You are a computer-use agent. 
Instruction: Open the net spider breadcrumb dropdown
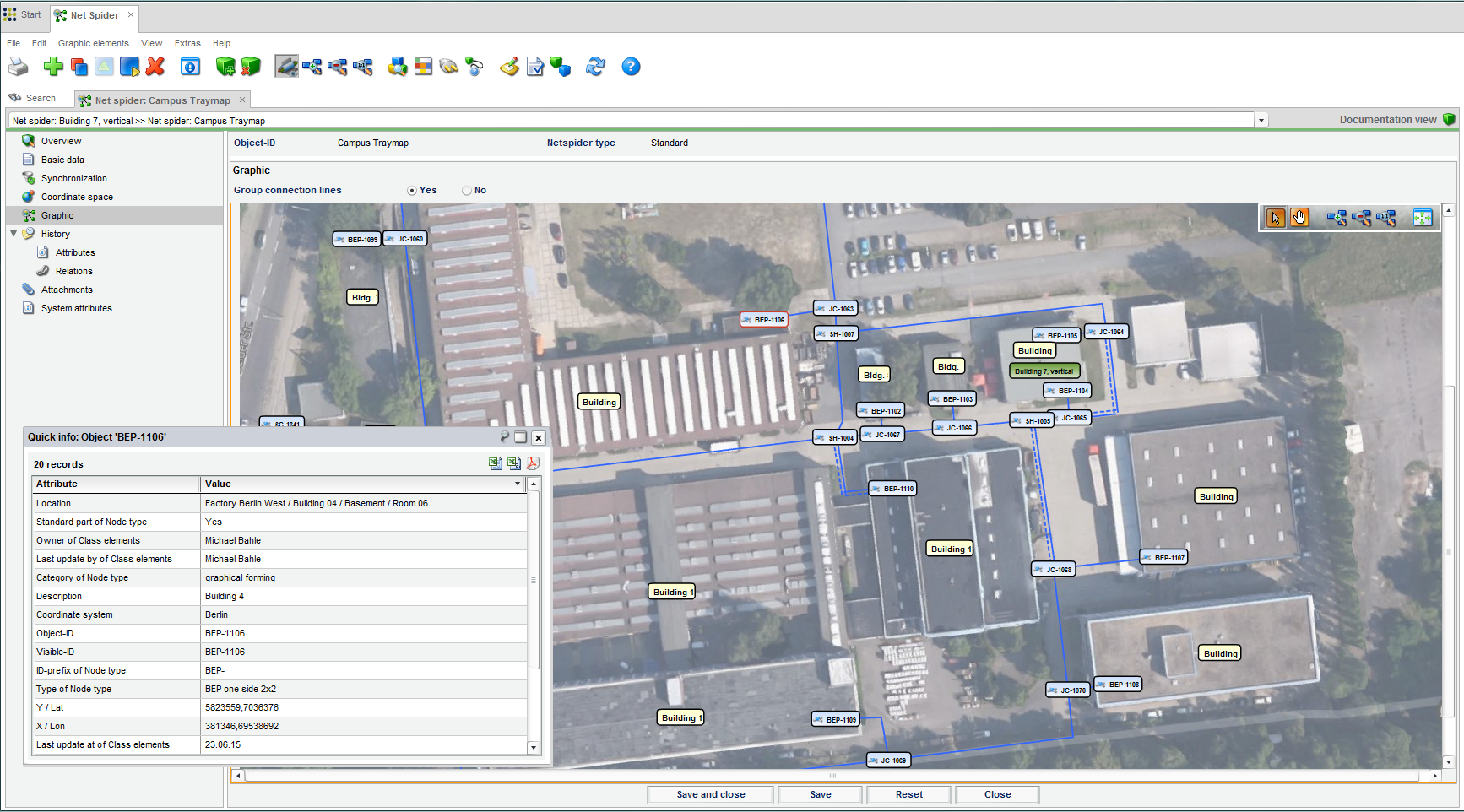[1261, 121]
